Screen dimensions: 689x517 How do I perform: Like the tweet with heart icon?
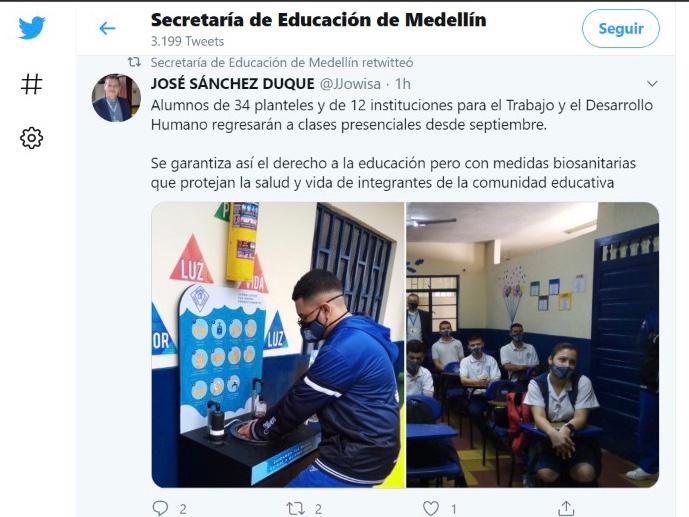pyautogui.click(x=431, y=508)
